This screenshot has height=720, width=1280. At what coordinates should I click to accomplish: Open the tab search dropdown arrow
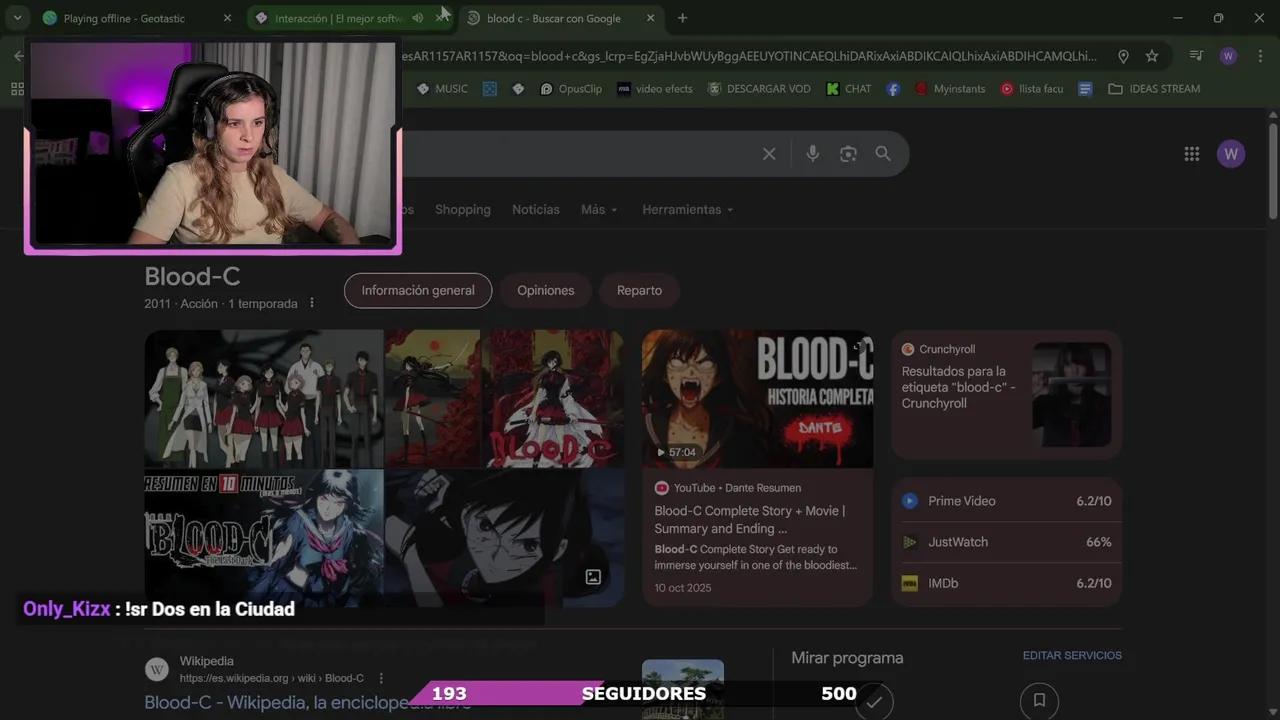tap(17, 18)
